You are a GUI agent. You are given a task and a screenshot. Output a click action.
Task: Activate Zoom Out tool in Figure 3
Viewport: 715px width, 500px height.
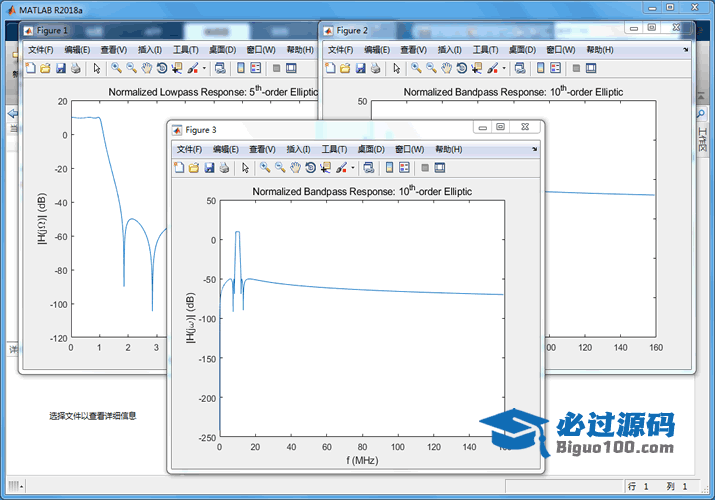[x=280, y=168]
